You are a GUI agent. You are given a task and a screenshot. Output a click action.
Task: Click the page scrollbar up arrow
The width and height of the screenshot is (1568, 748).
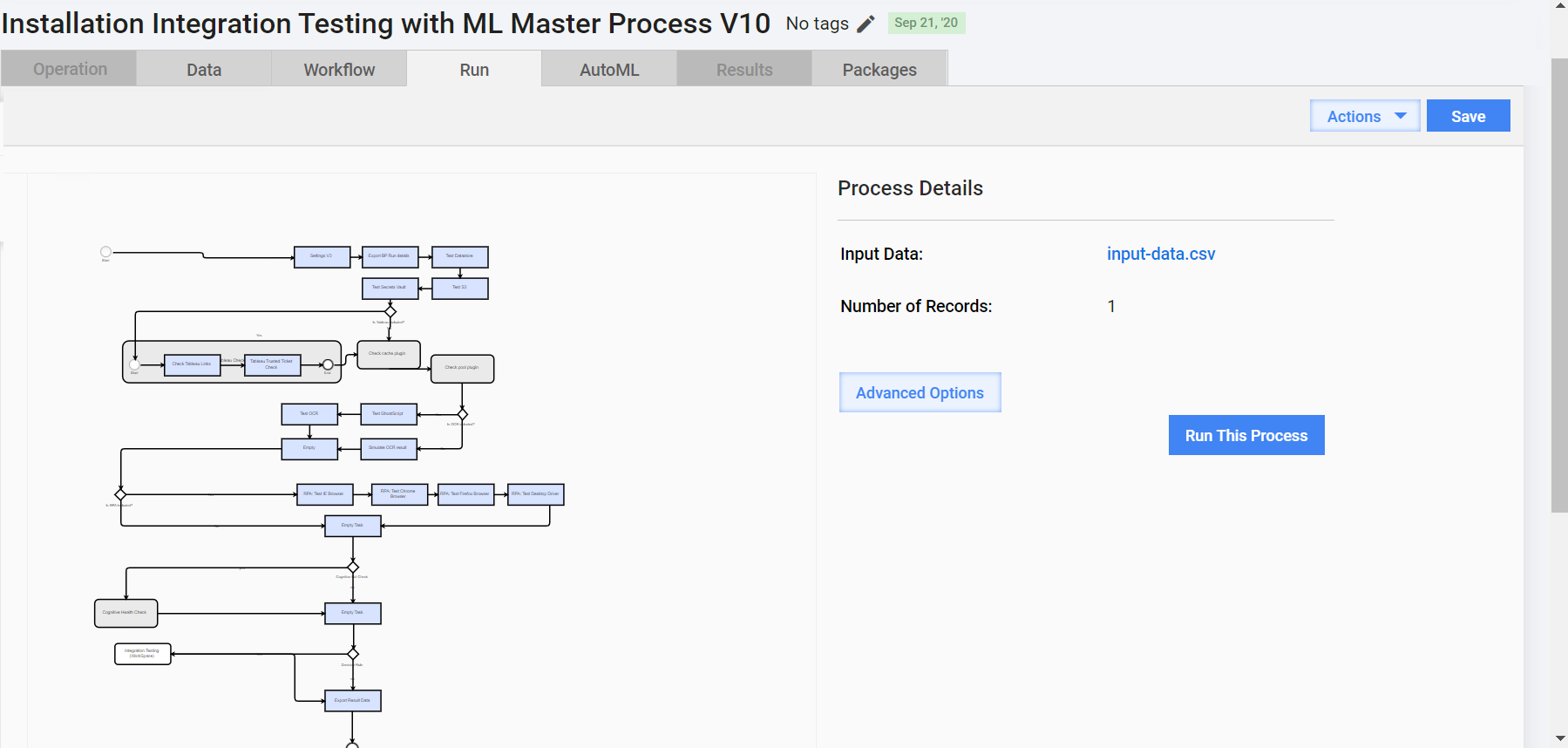(1559, 6)
